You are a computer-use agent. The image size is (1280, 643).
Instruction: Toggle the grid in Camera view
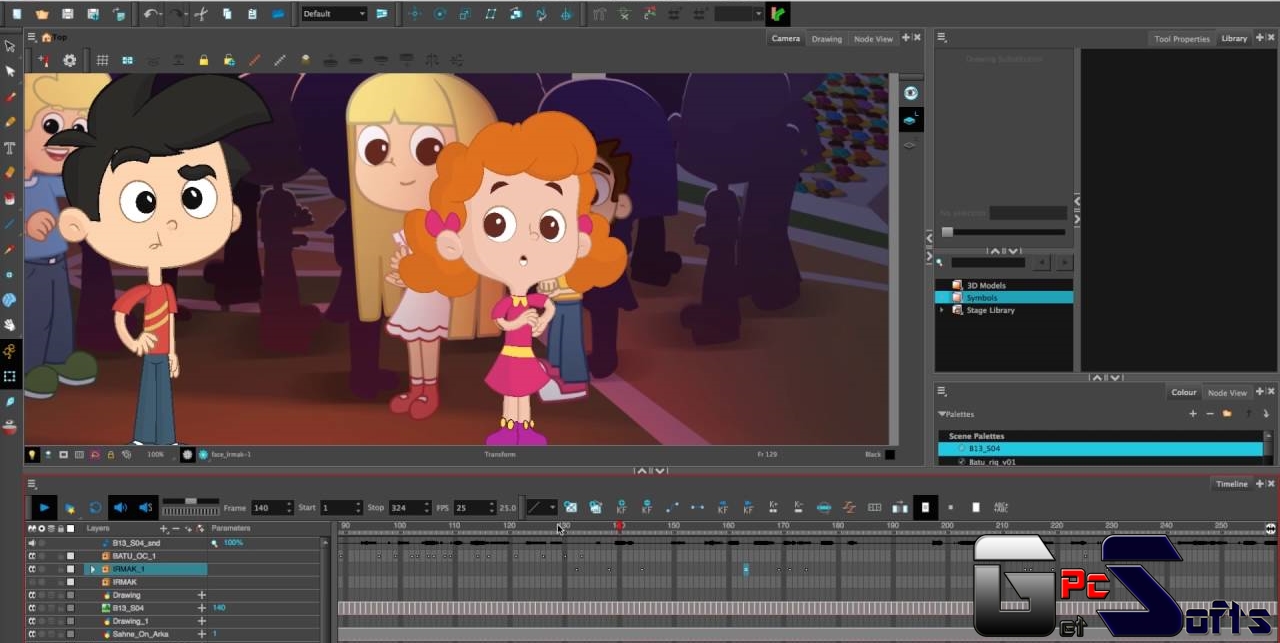tap(102, 60)
